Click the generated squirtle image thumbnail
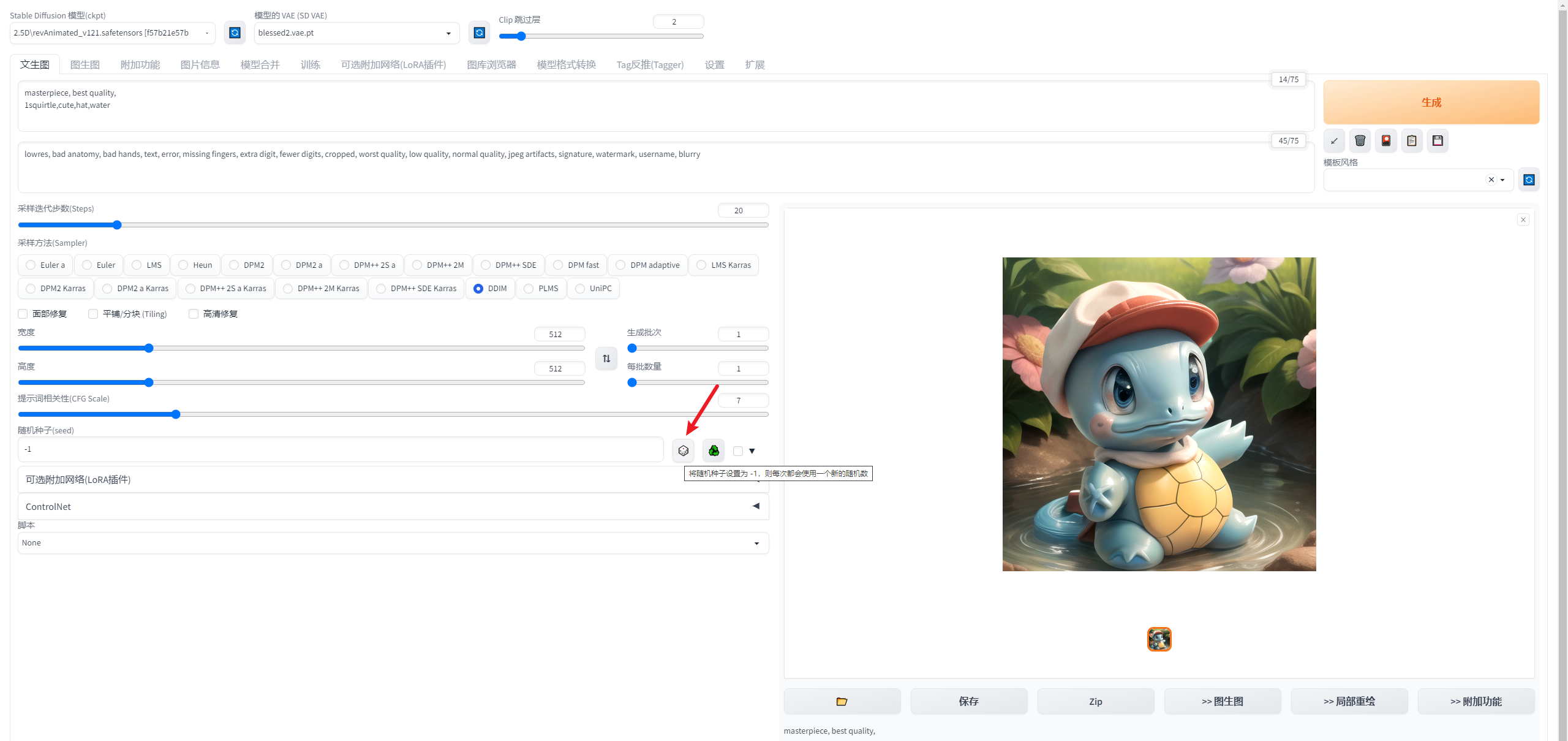 tap(1159, 639)
